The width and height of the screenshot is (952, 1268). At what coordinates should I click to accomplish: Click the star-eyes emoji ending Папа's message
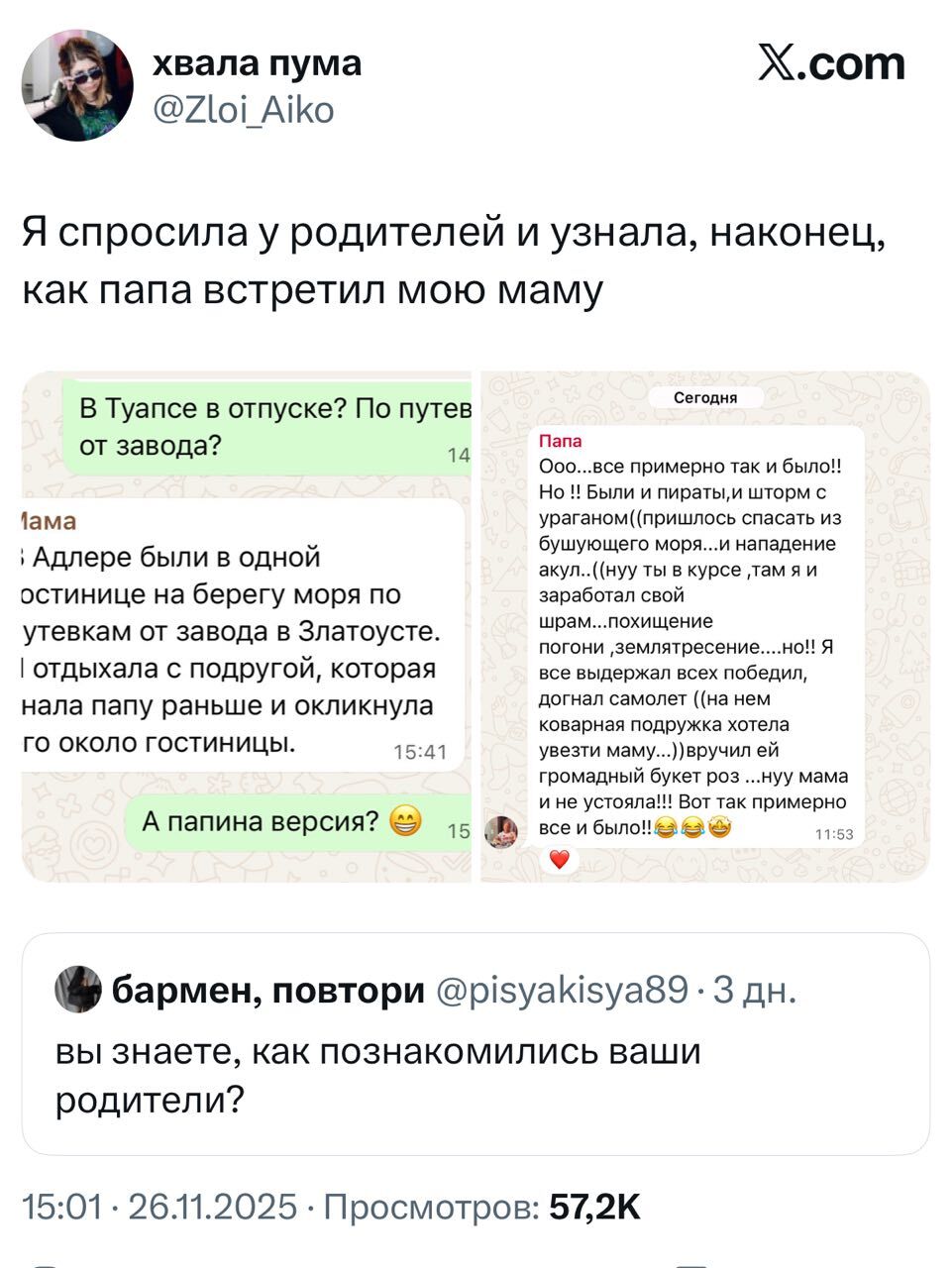coord(720,828)
